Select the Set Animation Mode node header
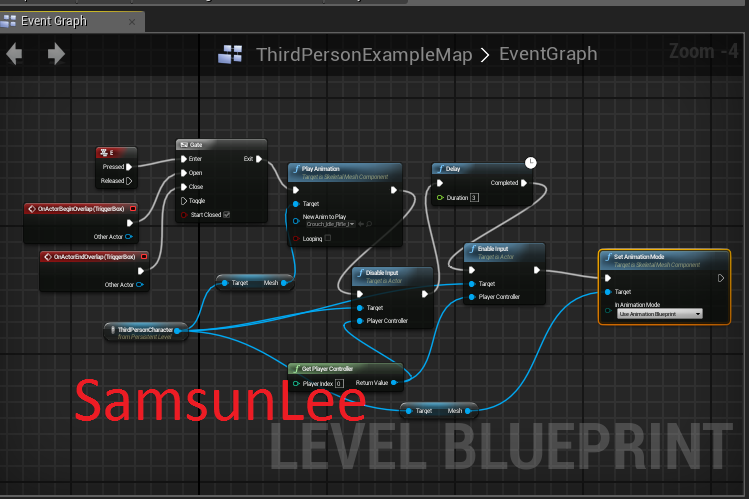Screen dimensions: 749x499 point(664,260)
